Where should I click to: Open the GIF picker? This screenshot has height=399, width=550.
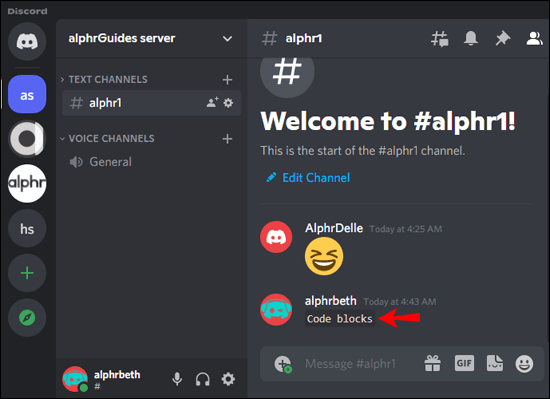tap(464, 363)
